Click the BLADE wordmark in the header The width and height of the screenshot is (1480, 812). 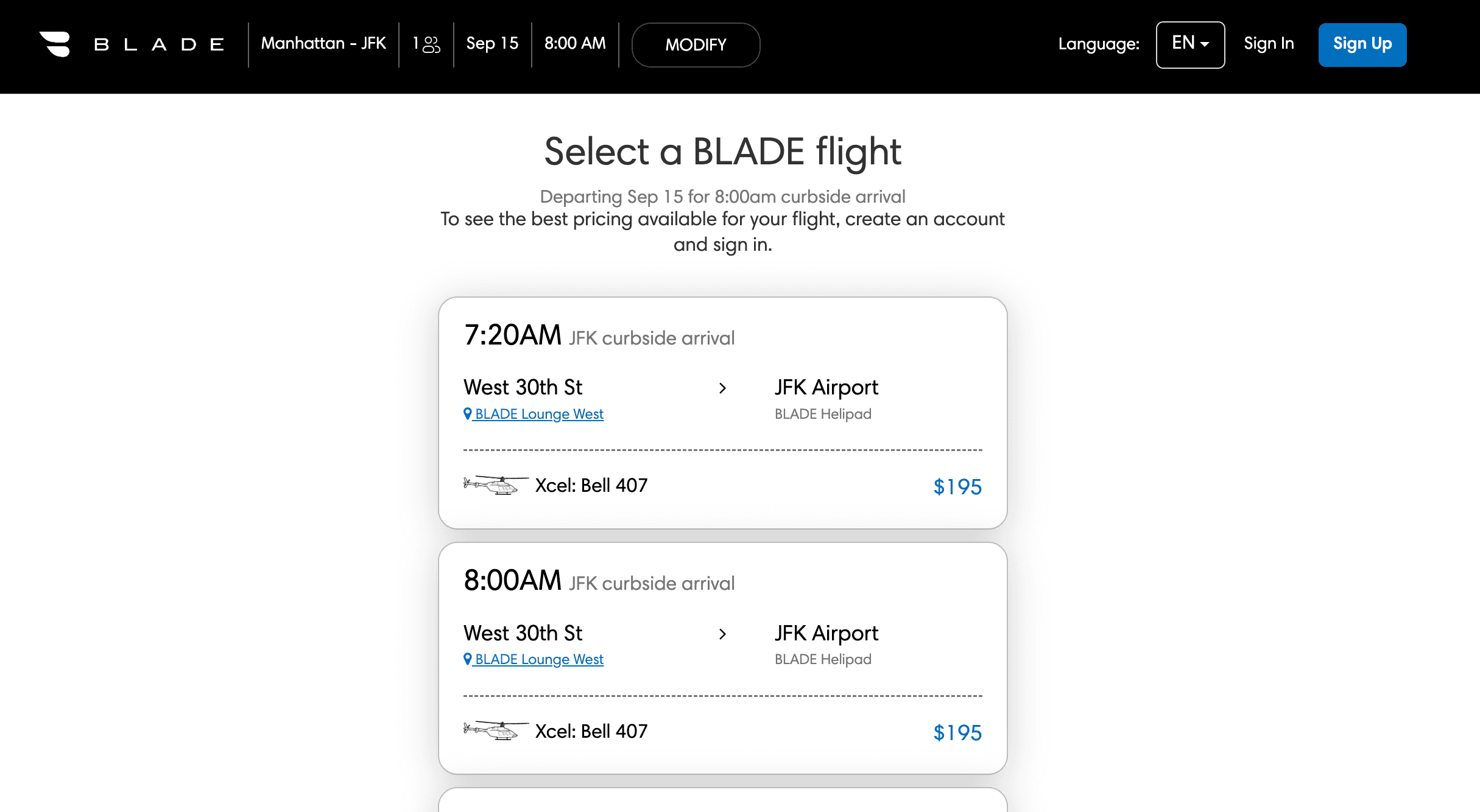[x=159, y=44]
